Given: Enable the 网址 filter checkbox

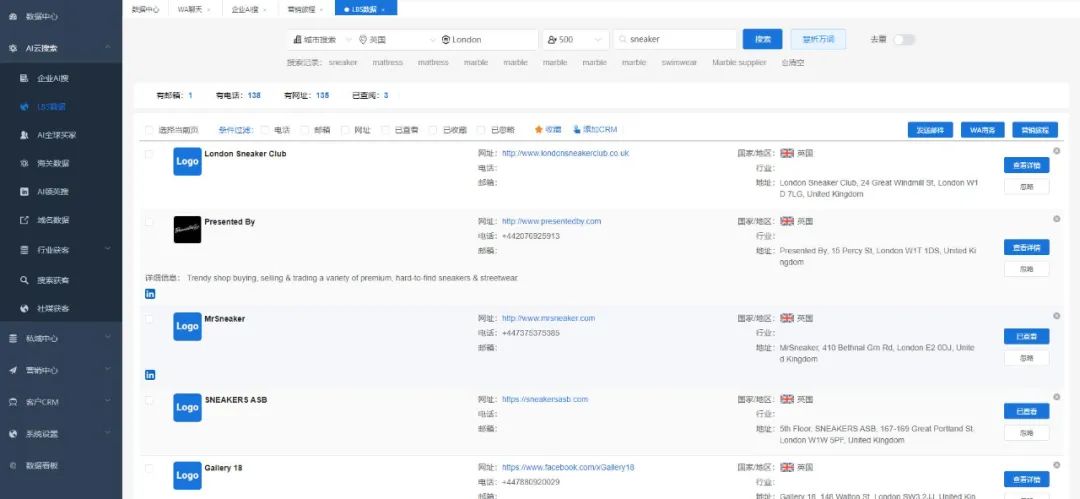Looking at the screenshot, I should [x=345, y=130].
